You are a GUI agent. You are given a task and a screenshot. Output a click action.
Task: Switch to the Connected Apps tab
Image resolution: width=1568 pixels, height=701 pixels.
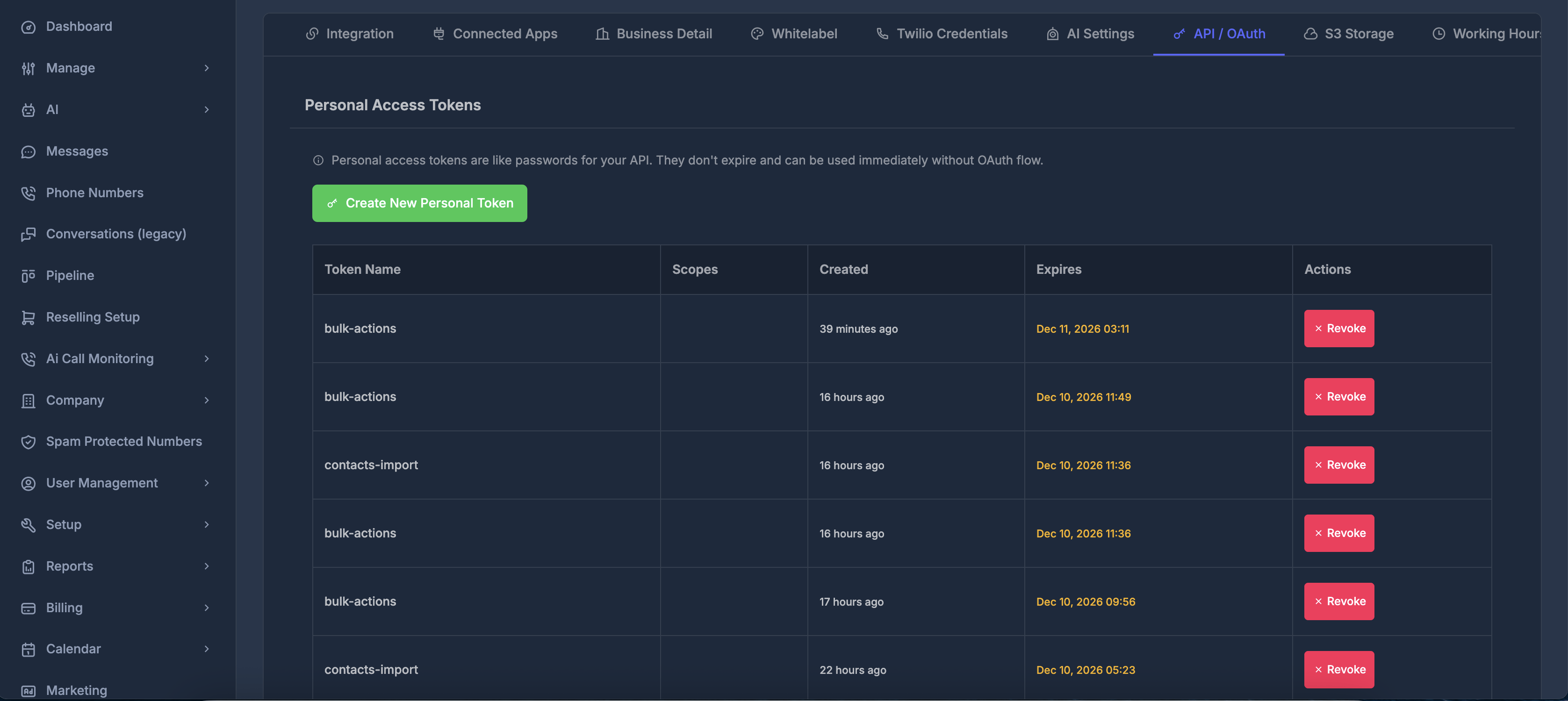point(495,34)
